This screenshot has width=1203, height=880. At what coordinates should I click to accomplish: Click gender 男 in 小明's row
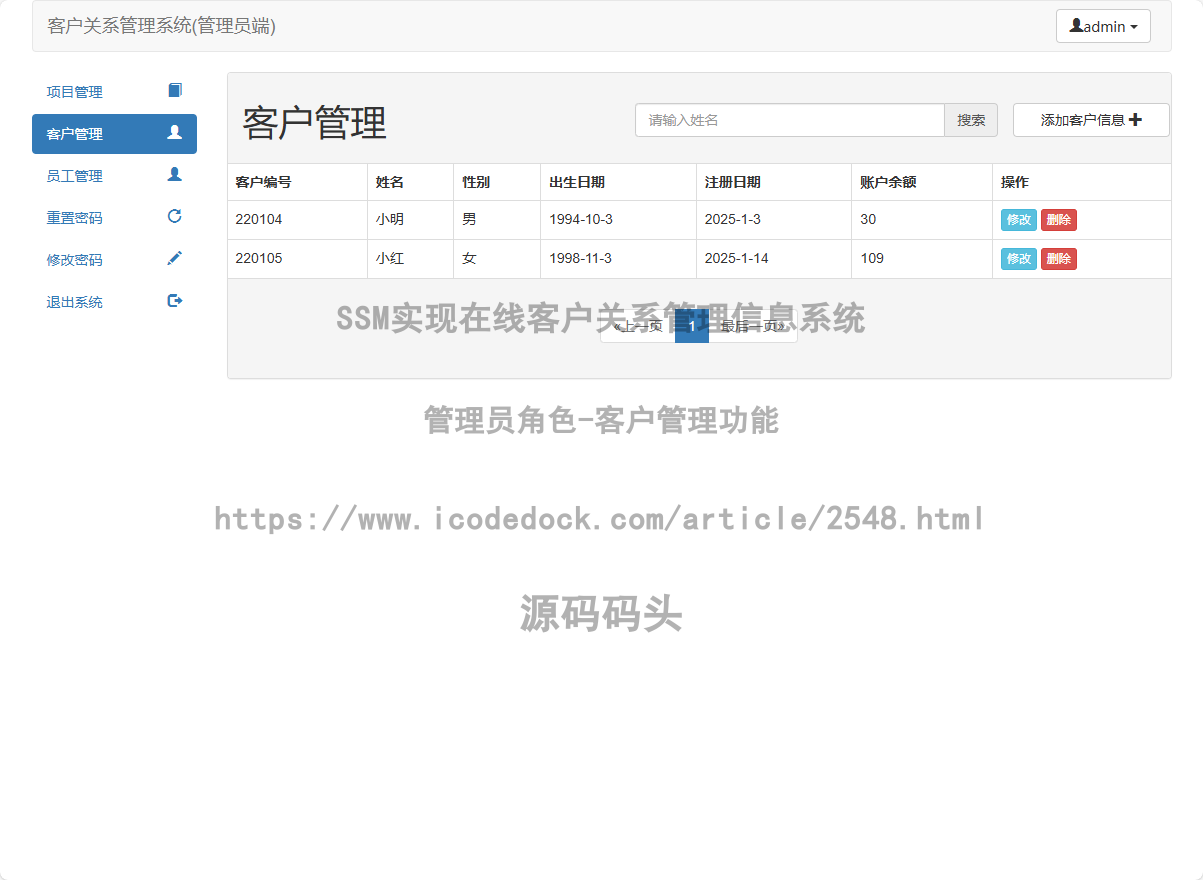click(469, 219)
